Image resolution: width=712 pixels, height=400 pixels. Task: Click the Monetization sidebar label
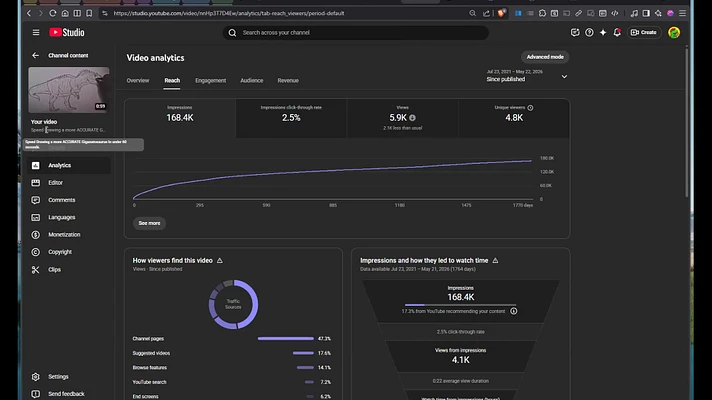[x=64, y=235]
